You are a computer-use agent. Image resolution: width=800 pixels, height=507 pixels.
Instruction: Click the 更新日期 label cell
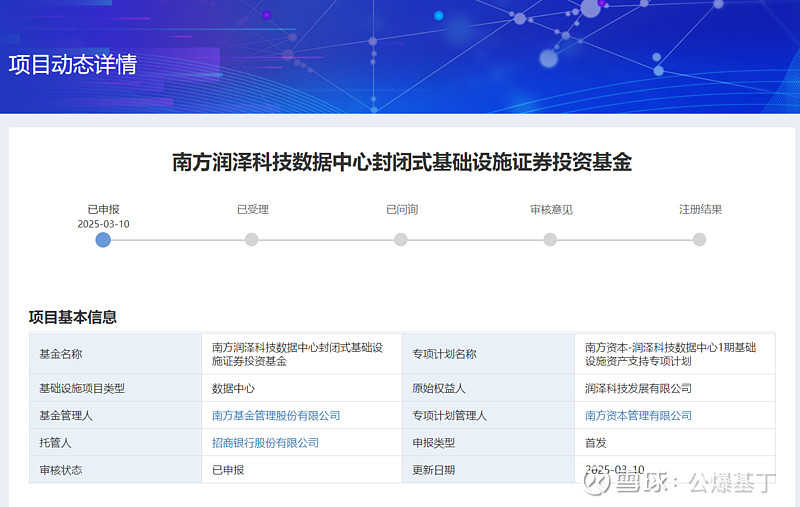488,470
